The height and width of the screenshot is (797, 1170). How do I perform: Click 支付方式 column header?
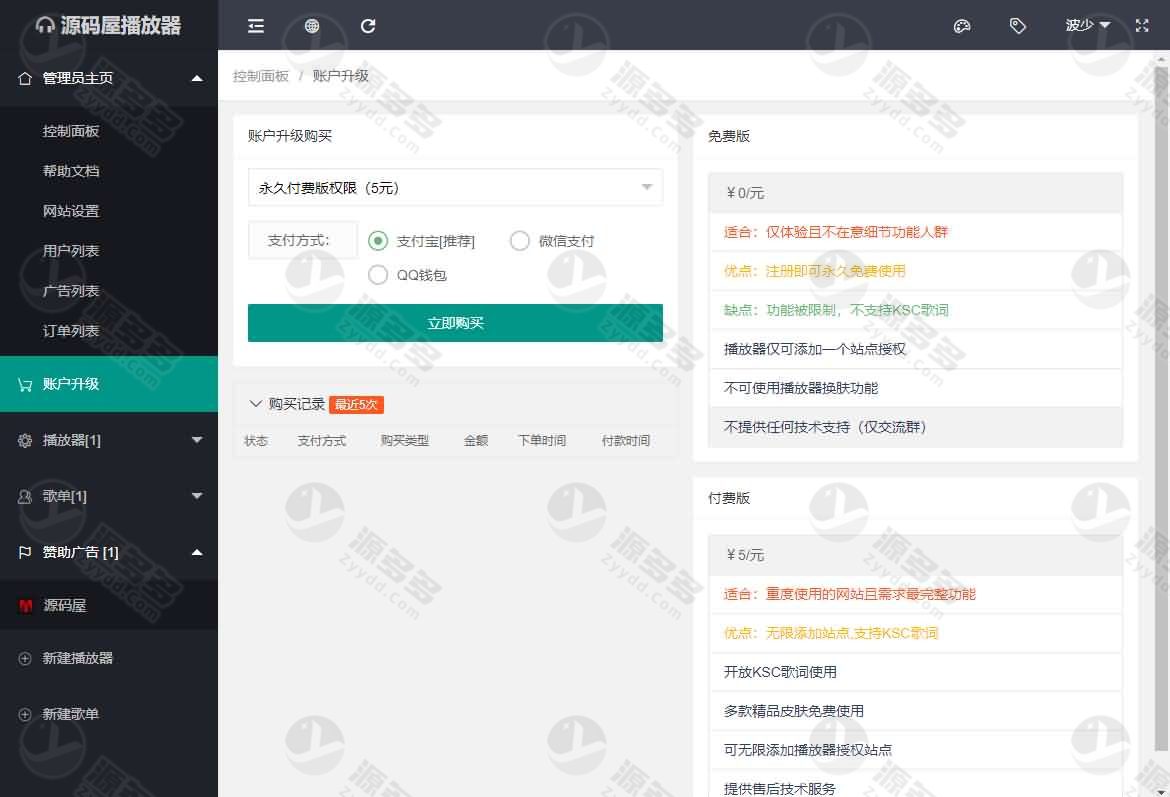click(322, 441)
